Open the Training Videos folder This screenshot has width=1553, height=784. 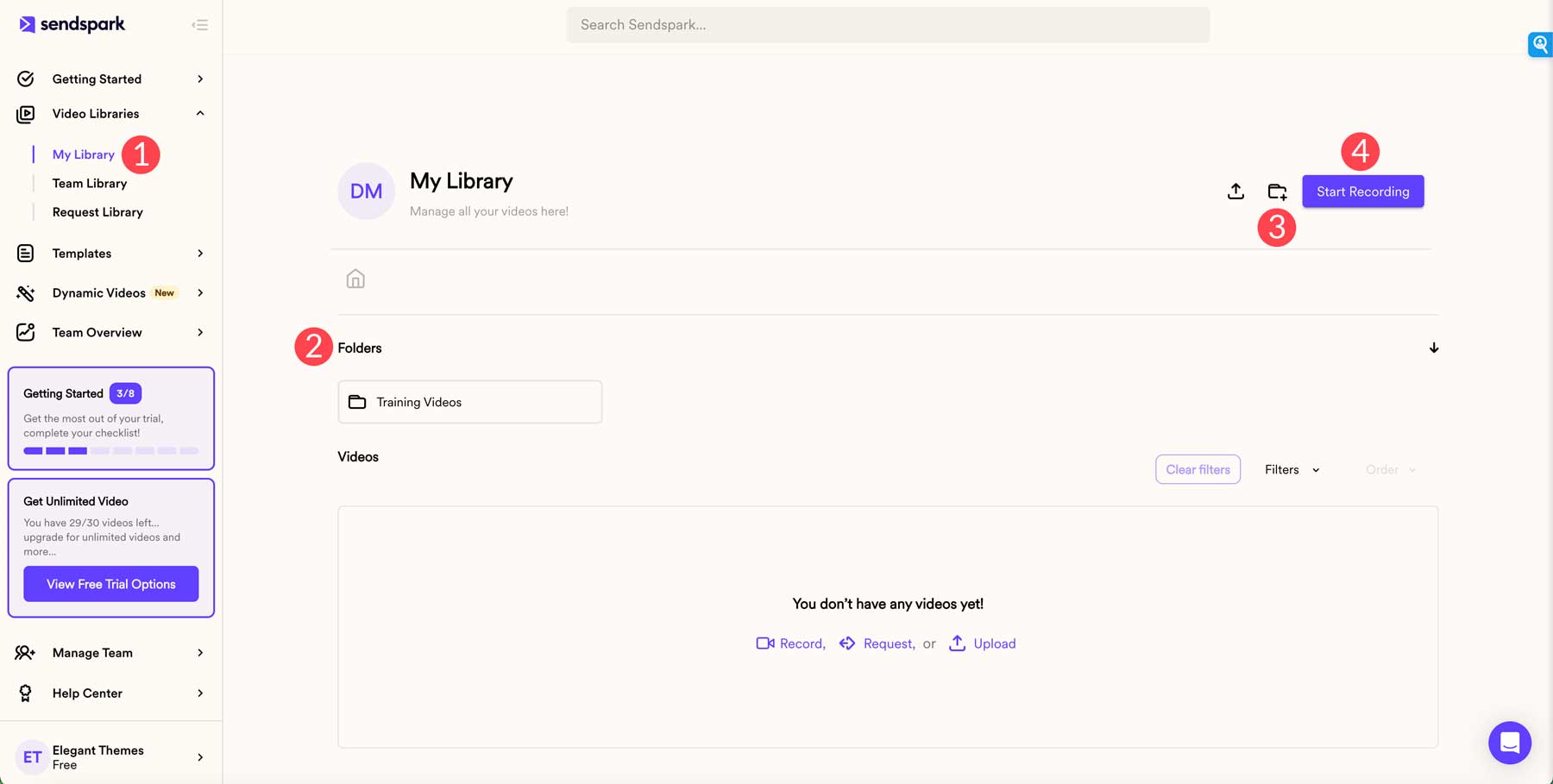[469, 401]
